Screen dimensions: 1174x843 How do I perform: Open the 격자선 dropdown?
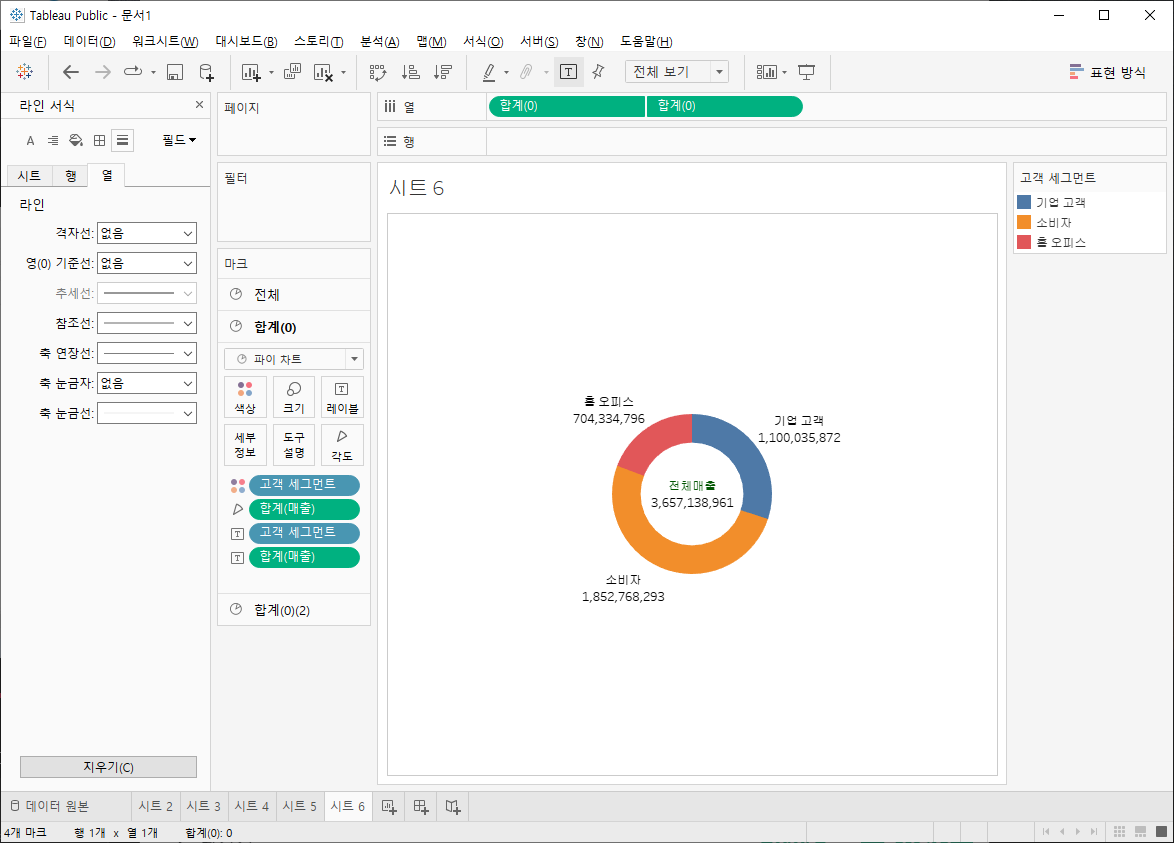point(147,234)
